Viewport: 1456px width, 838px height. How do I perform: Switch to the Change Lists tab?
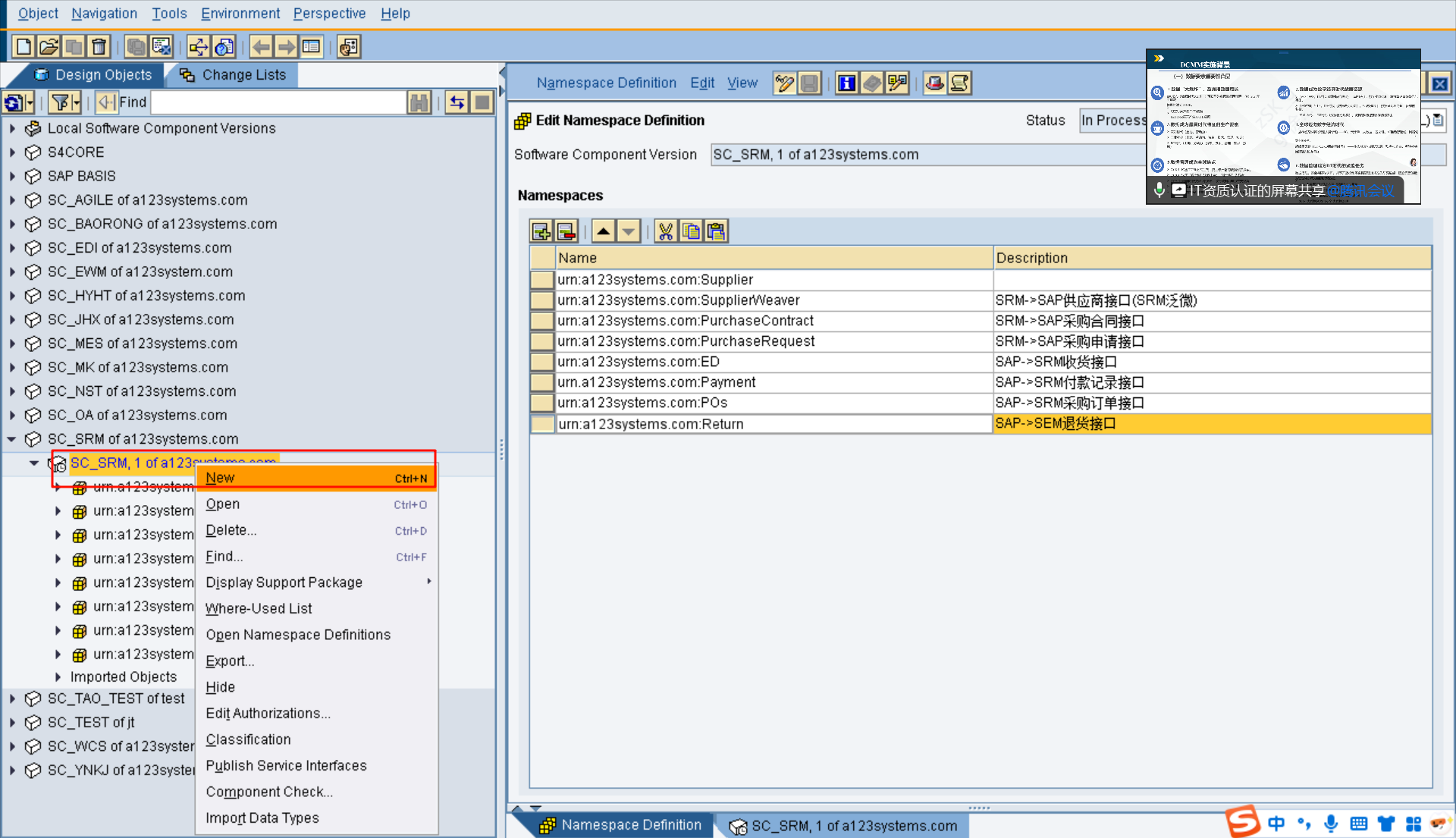coord(234,75)
